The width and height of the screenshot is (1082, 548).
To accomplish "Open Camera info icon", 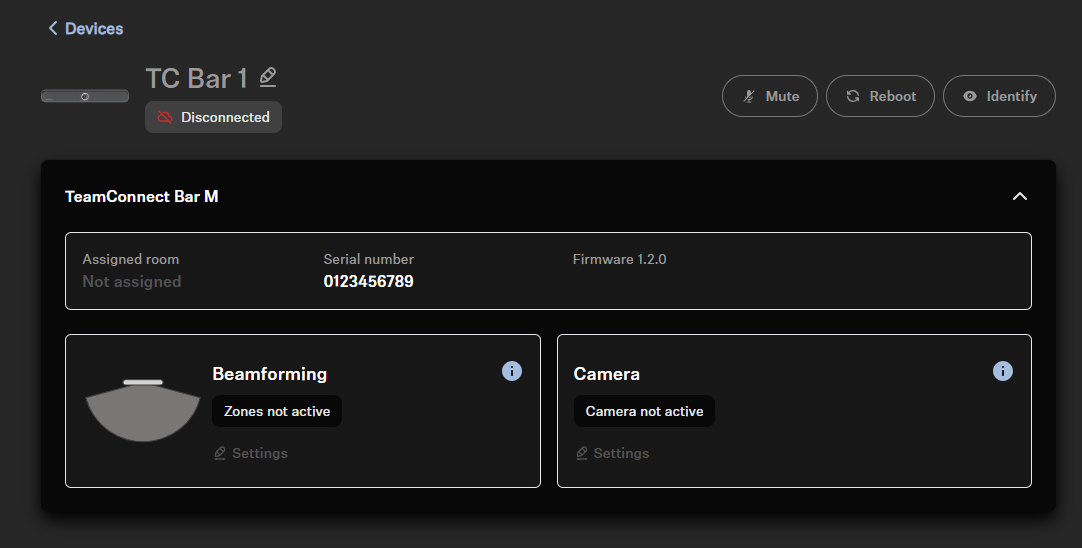I will pos(1002,371).
